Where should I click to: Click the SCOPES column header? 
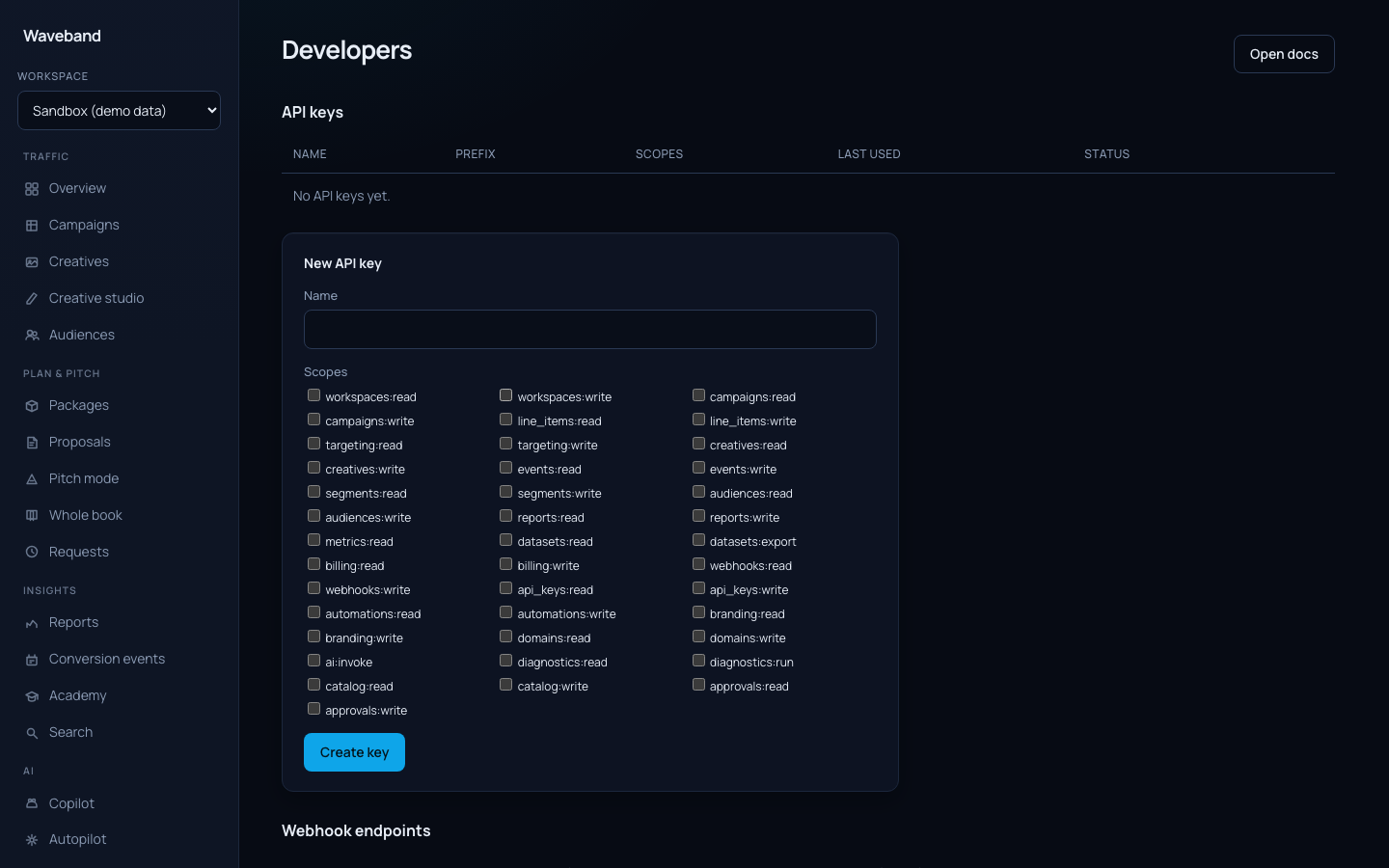(659, 154)
